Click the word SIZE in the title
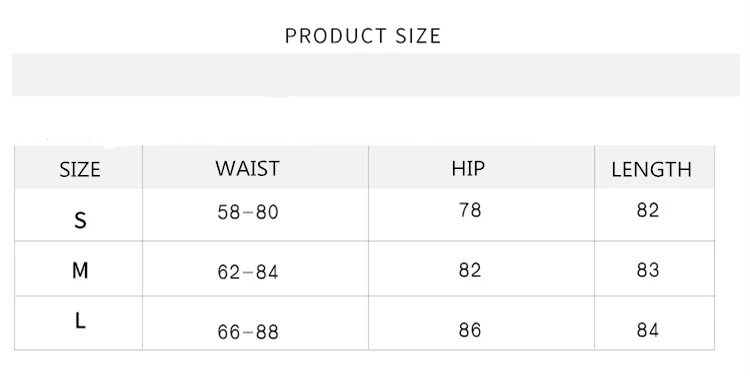Screen dimensions: 750x377 pyautogui.click(x=418, y=36)
